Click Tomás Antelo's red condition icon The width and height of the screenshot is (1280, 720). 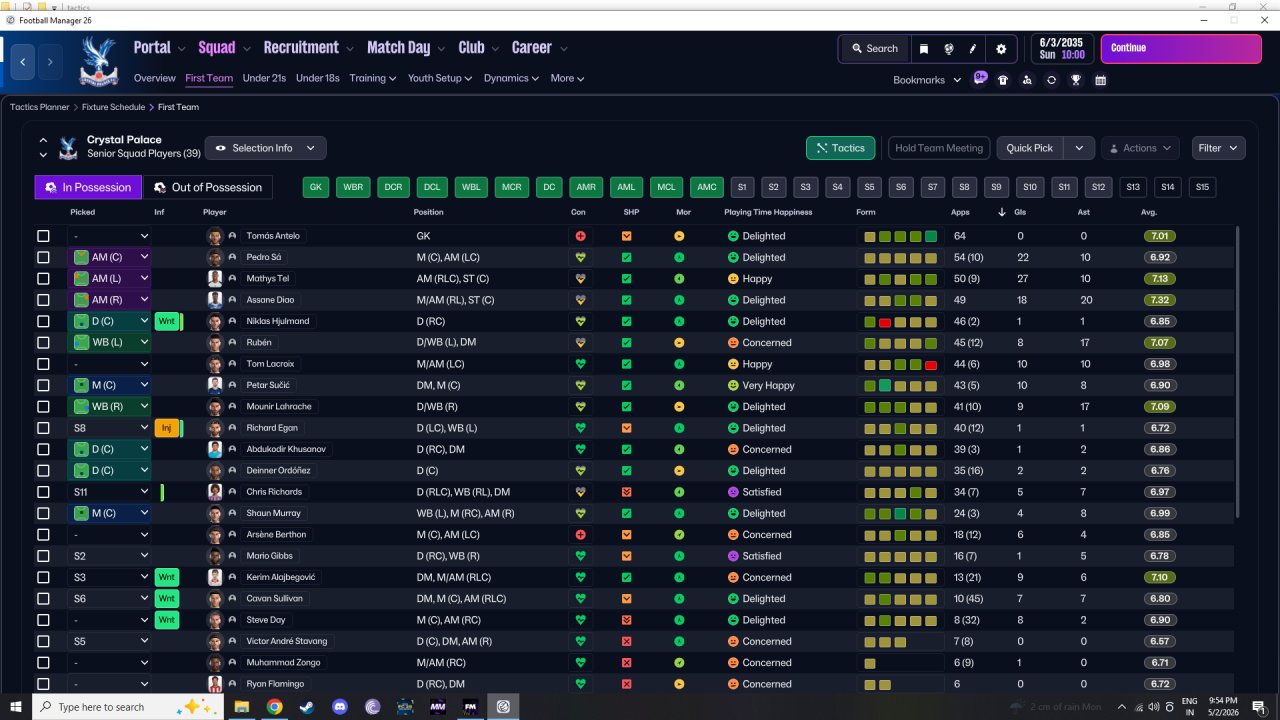click(x=580, y=236)
